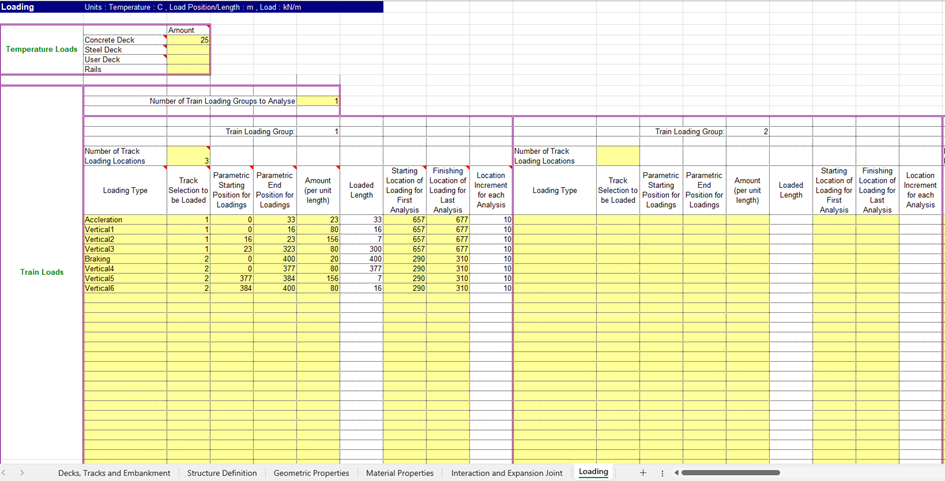Select Rails amount cell
The height and width of the screenshot is (481, 945).
point(188,69)
